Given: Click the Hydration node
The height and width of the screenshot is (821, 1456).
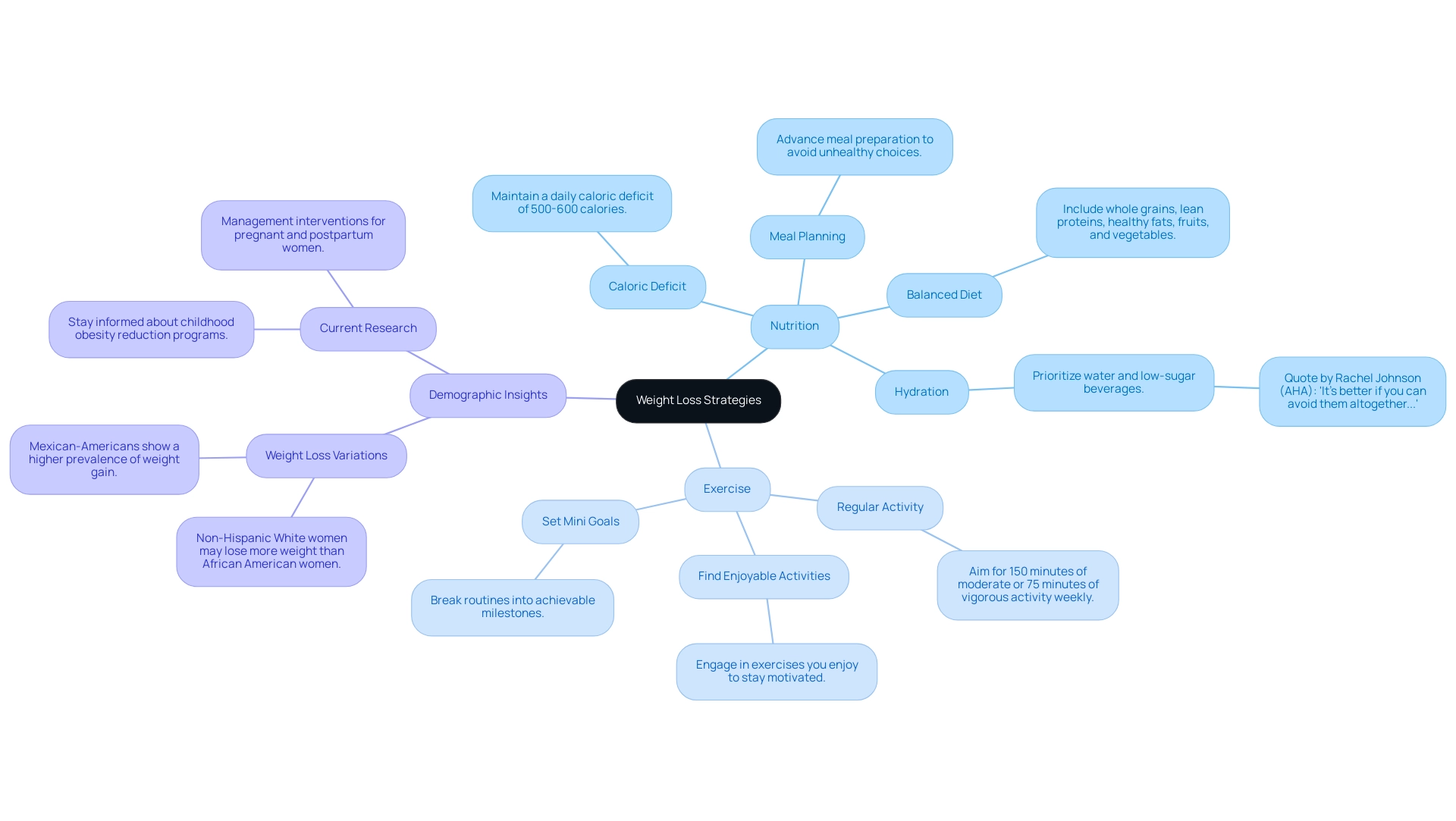Looking at the screenshot, I should coord(920,390).
